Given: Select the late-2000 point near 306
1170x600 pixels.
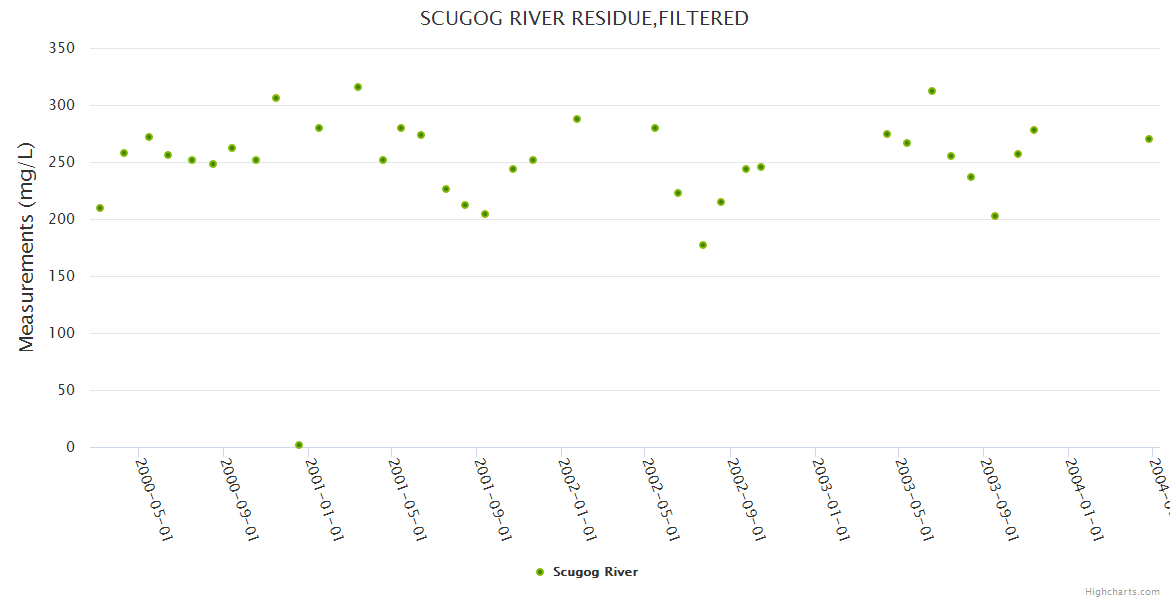Looking at the screenshot, I should [x=276, y=98].
